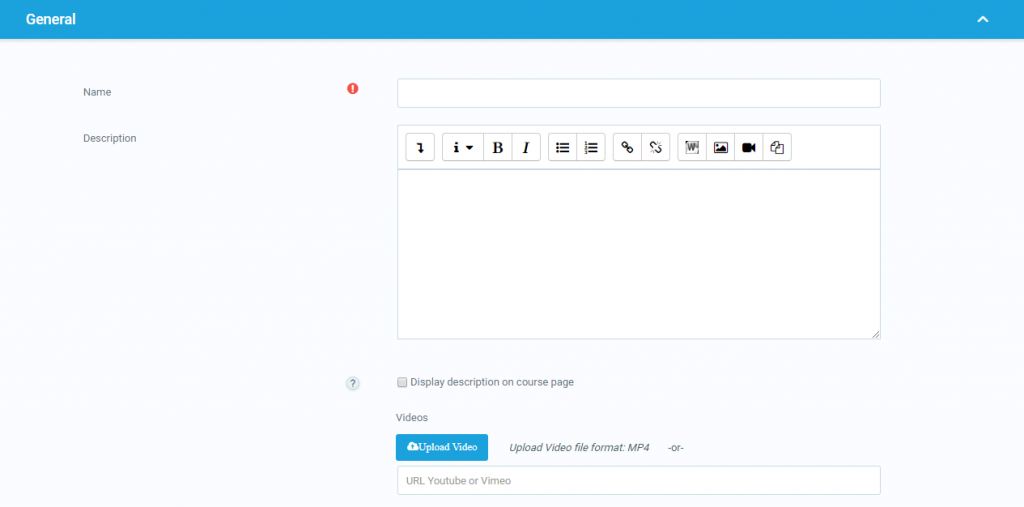Insert media with the video camera icon

tap(748, 148)
